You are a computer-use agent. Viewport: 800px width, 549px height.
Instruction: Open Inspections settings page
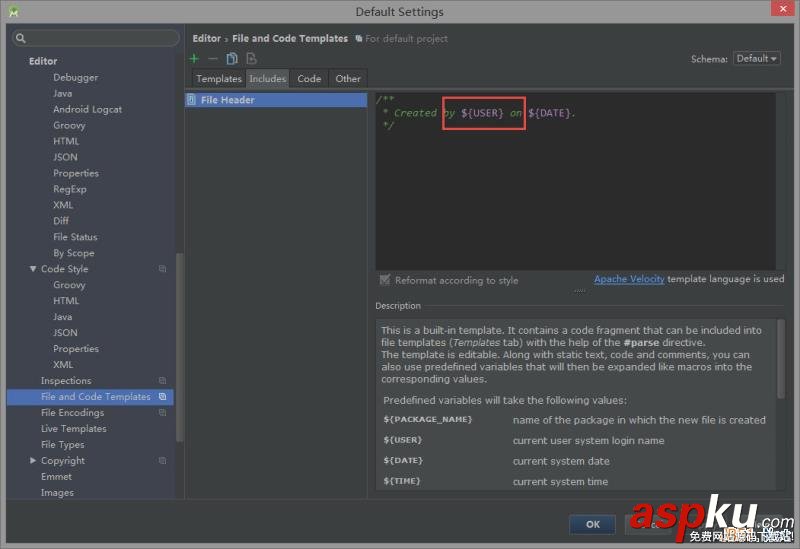(66, 381)
